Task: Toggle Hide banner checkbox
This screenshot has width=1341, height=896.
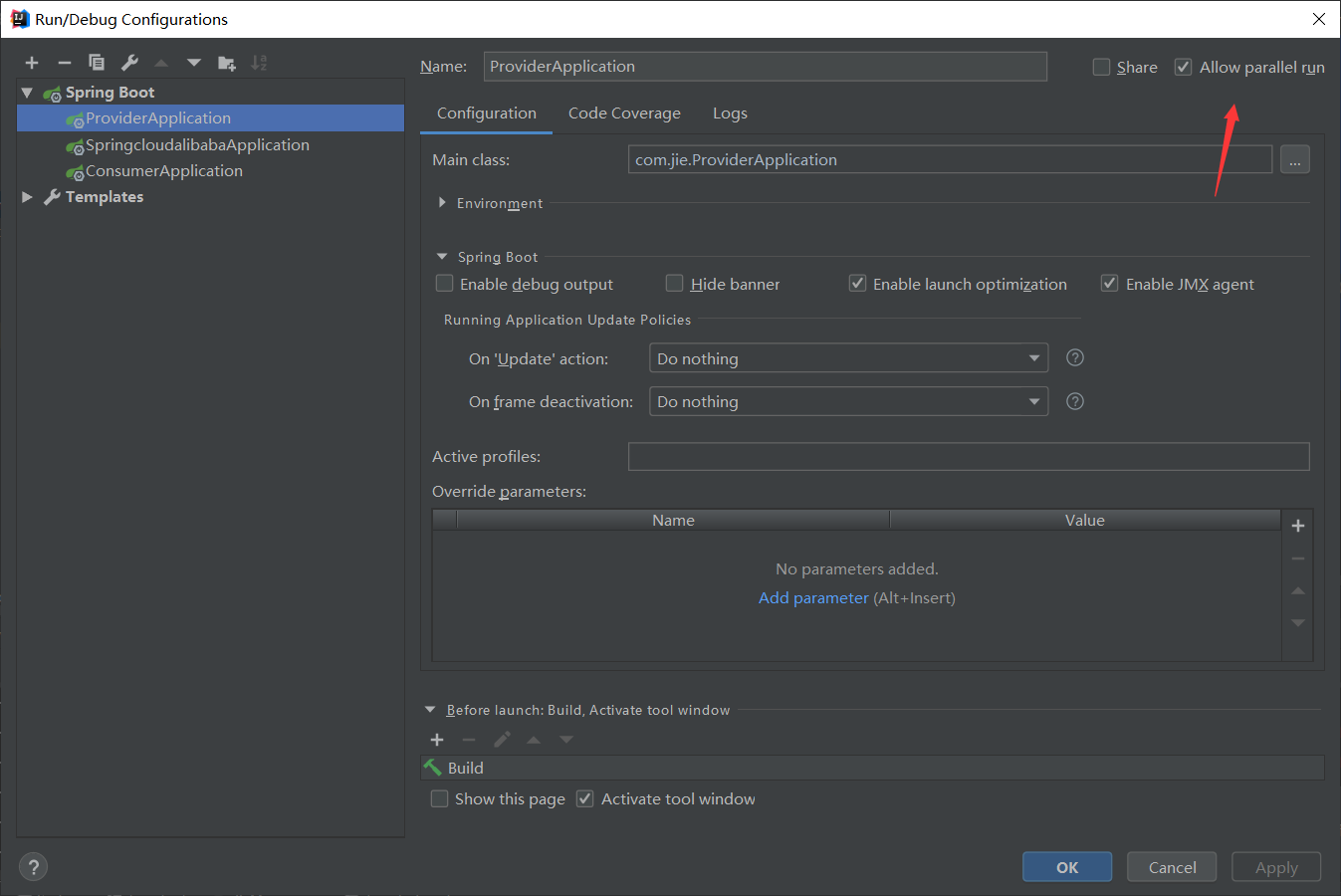Action: (674, 284)
